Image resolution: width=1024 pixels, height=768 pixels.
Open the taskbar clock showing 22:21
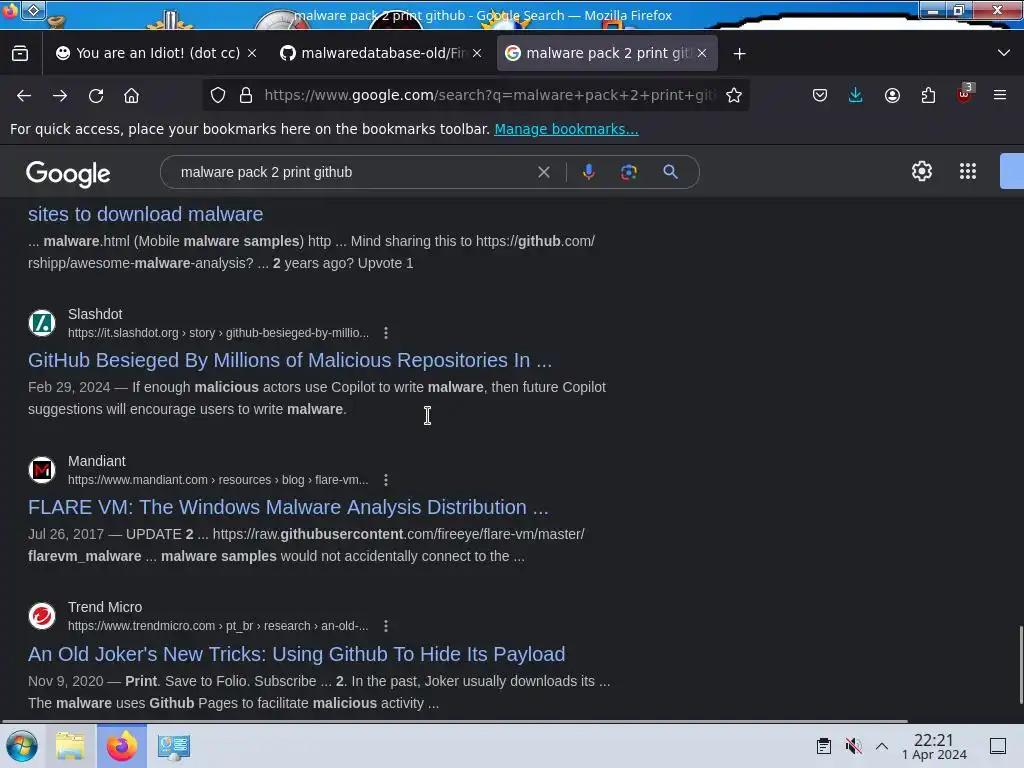(x=934, y=746)
